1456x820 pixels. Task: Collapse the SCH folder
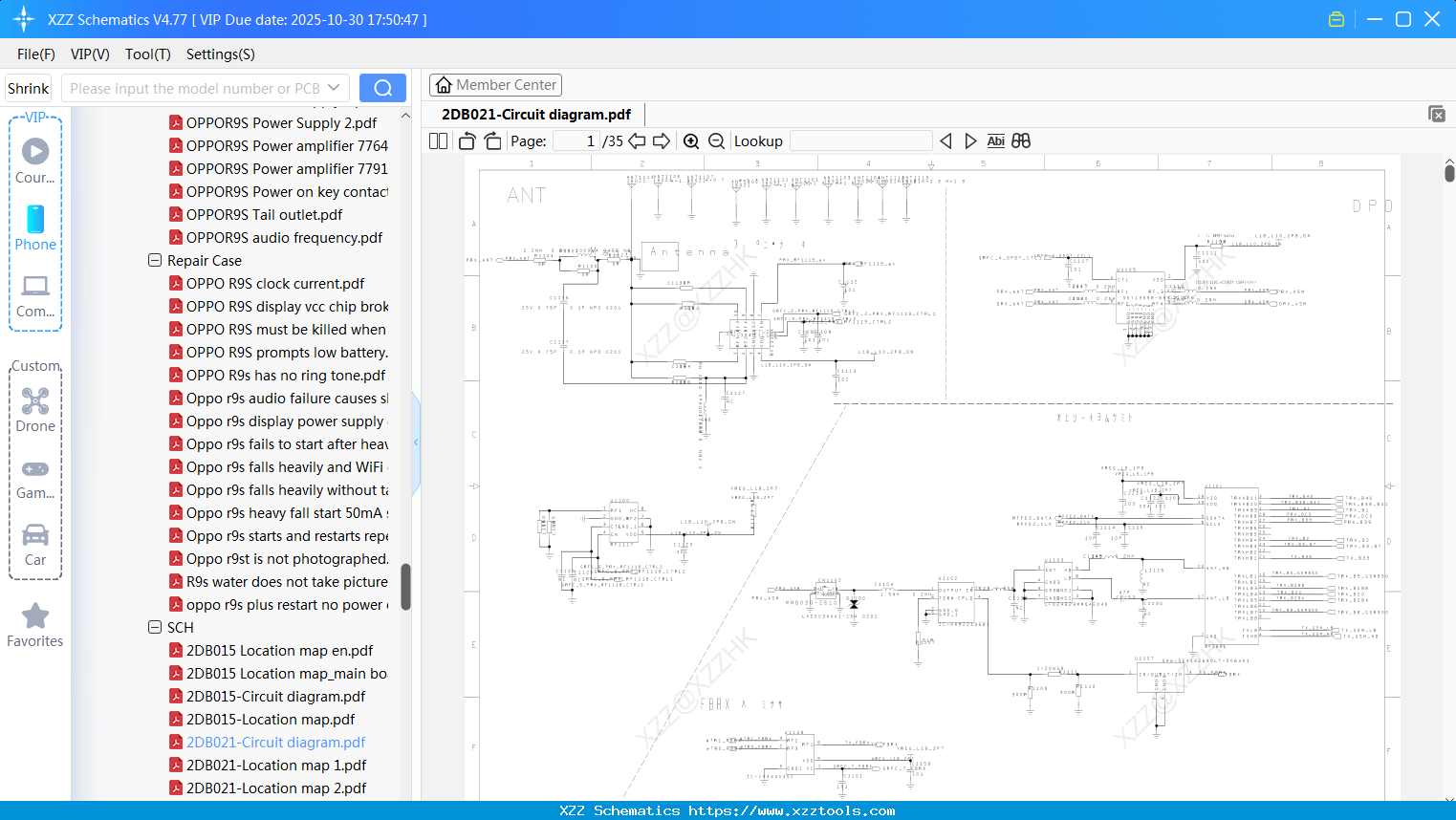point(155,627)
